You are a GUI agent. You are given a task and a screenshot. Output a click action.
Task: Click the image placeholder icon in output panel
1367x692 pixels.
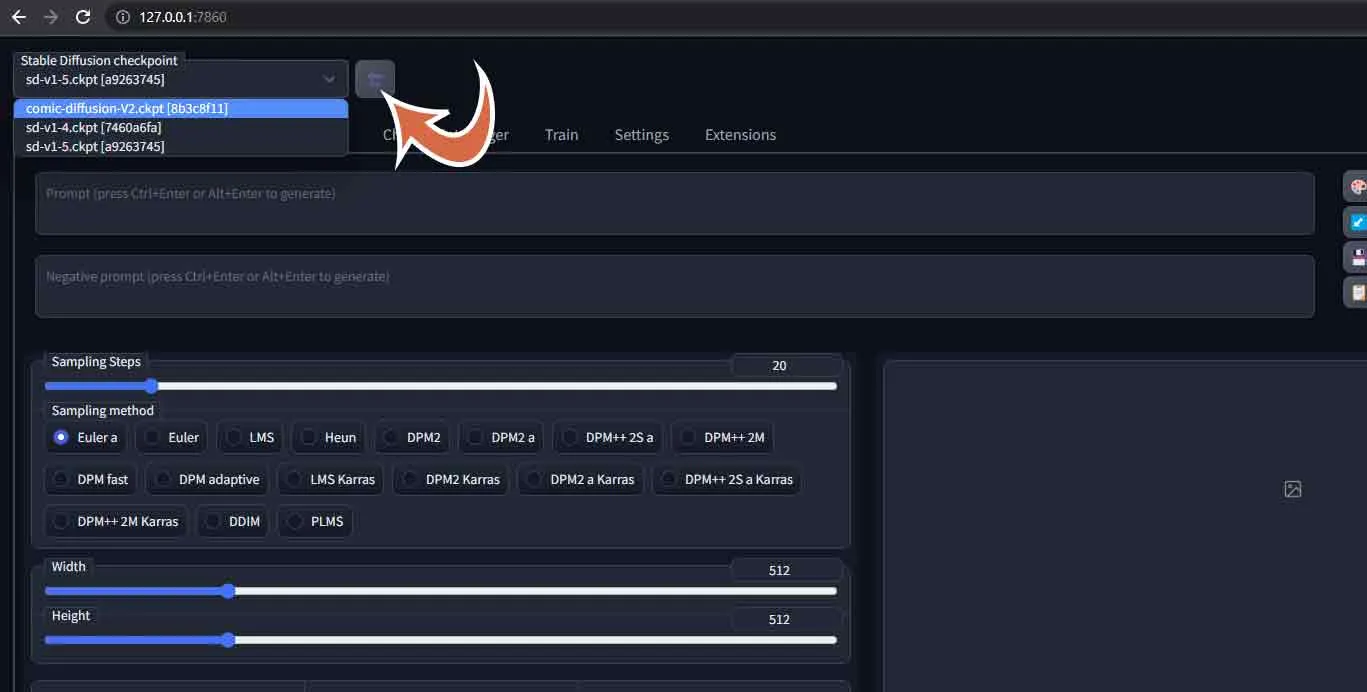click(1293, 489)
